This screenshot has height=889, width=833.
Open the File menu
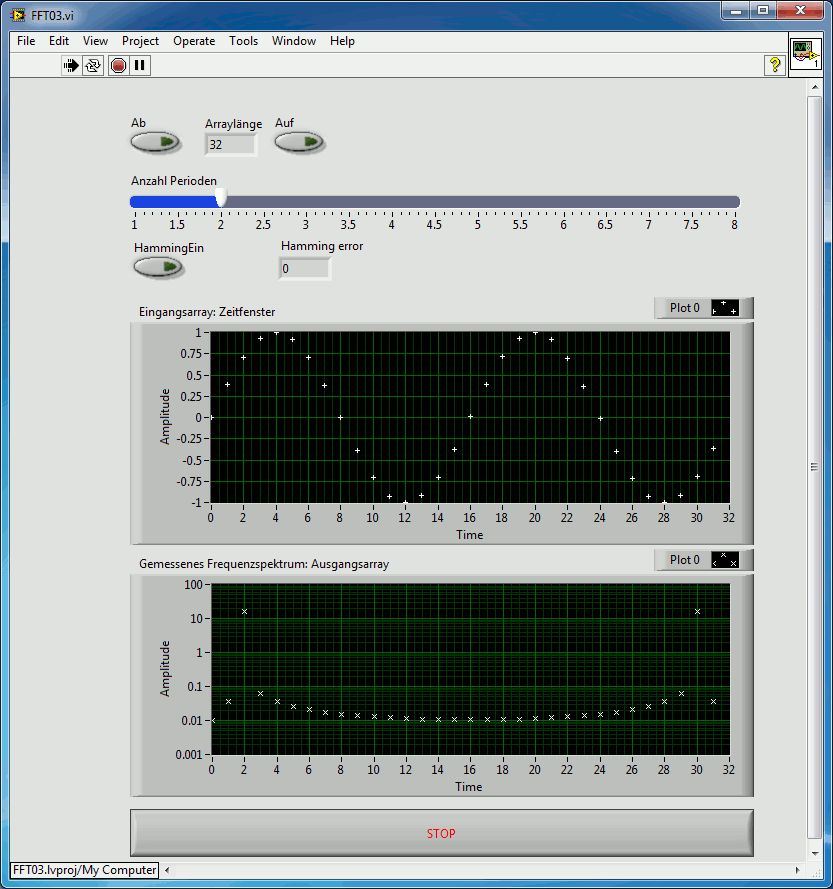point(26,41)
